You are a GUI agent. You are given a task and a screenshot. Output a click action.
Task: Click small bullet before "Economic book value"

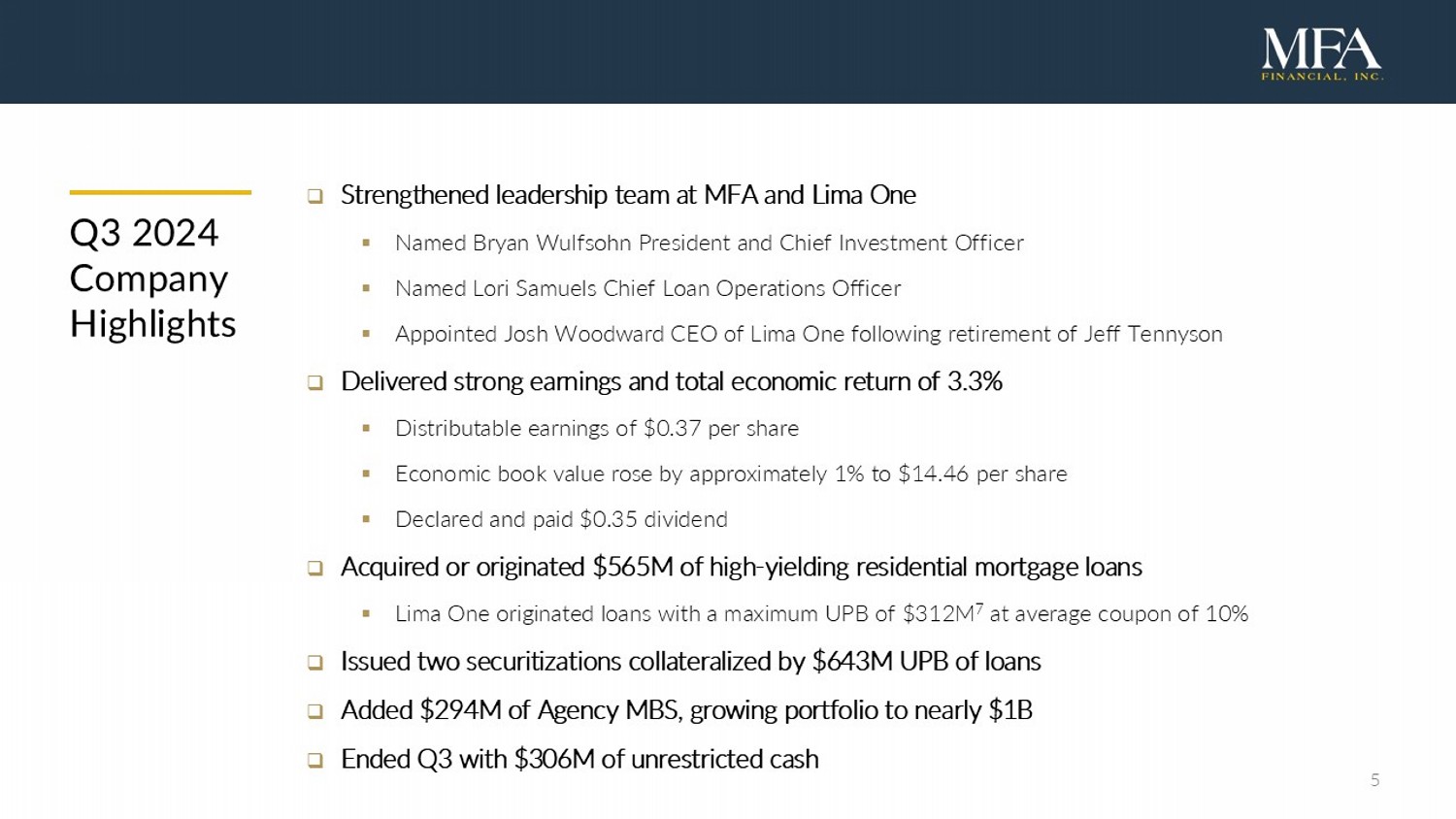[x=366, y=474]
